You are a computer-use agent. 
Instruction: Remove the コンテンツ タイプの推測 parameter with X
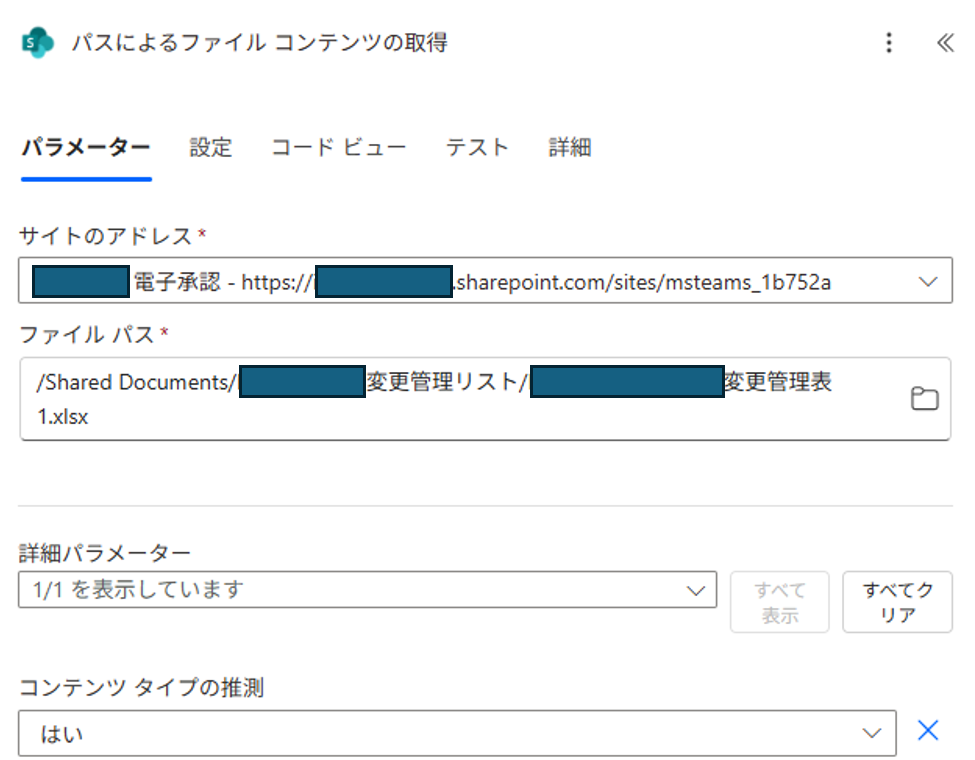click(x=928, y=731)
